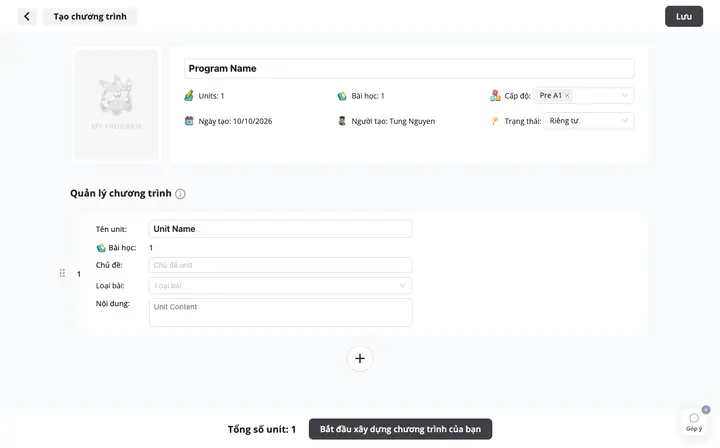This screenshot has height=448, width=720.
Task: Click the Tên unit: label
Action: [x=111, y=229]
